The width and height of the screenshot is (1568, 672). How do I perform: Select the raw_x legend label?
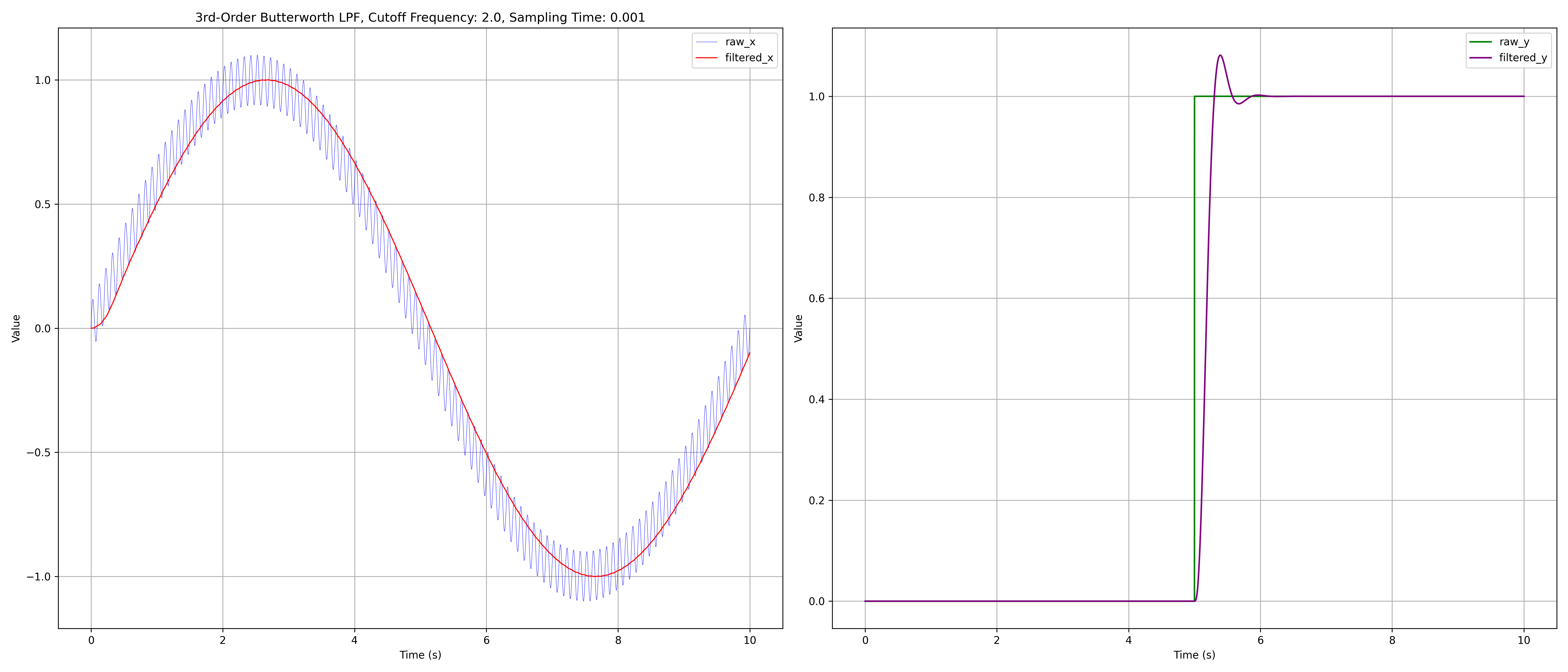(740, 42)
